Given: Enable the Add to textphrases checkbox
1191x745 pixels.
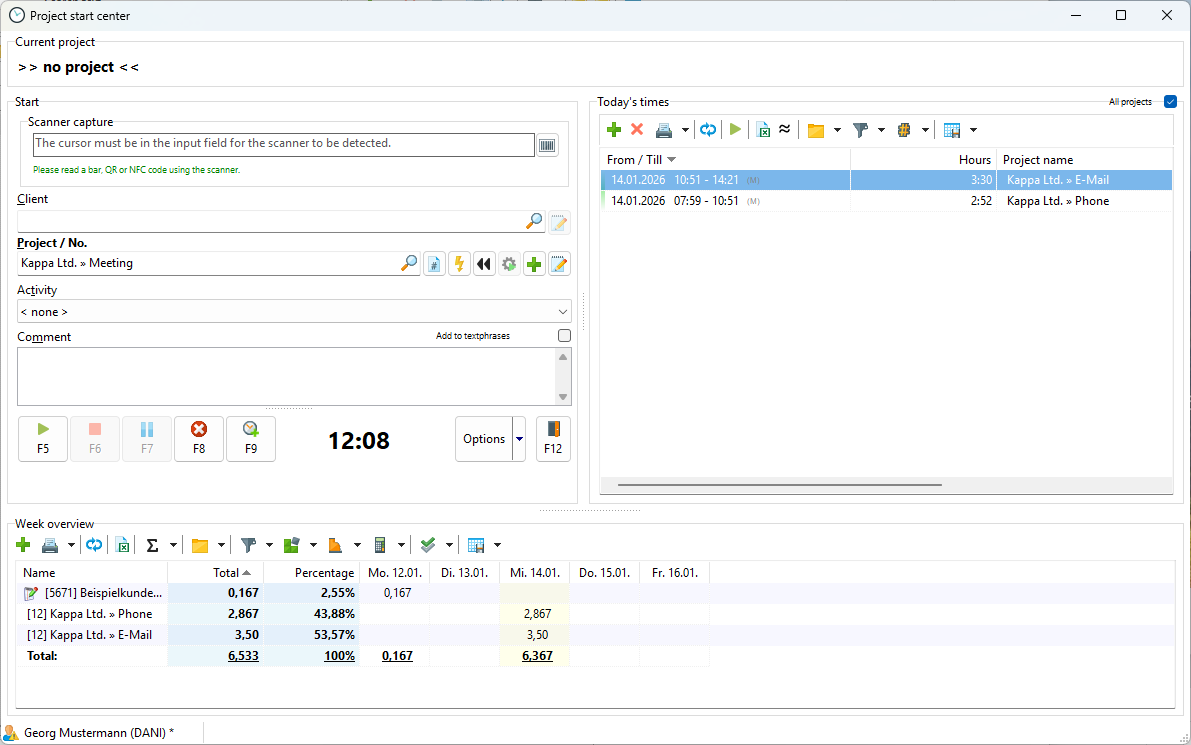Looking at the screenshot, I should click(x=564, y=336).
